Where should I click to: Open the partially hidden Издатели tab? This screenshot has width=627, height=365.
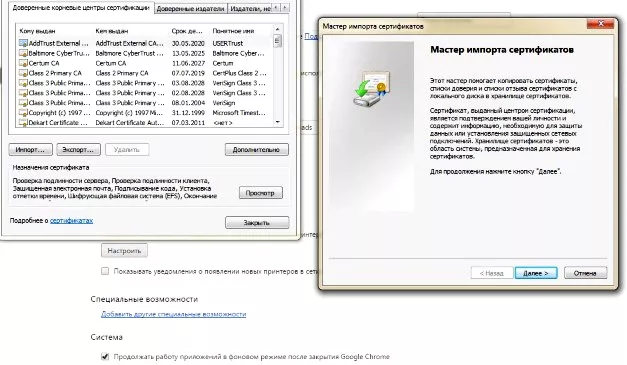pos(250,8)
